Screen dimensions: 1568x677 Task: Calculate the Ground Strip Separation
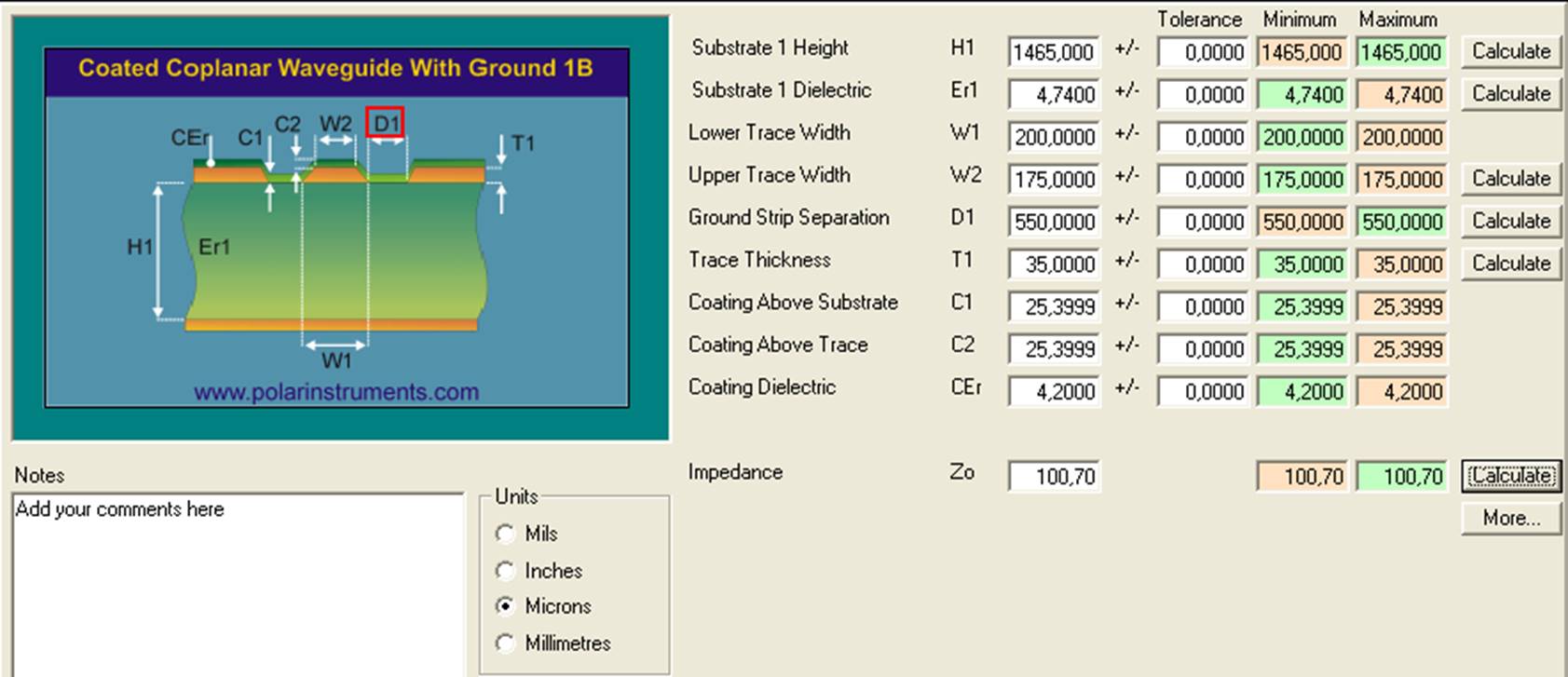tap(1510, 222)
